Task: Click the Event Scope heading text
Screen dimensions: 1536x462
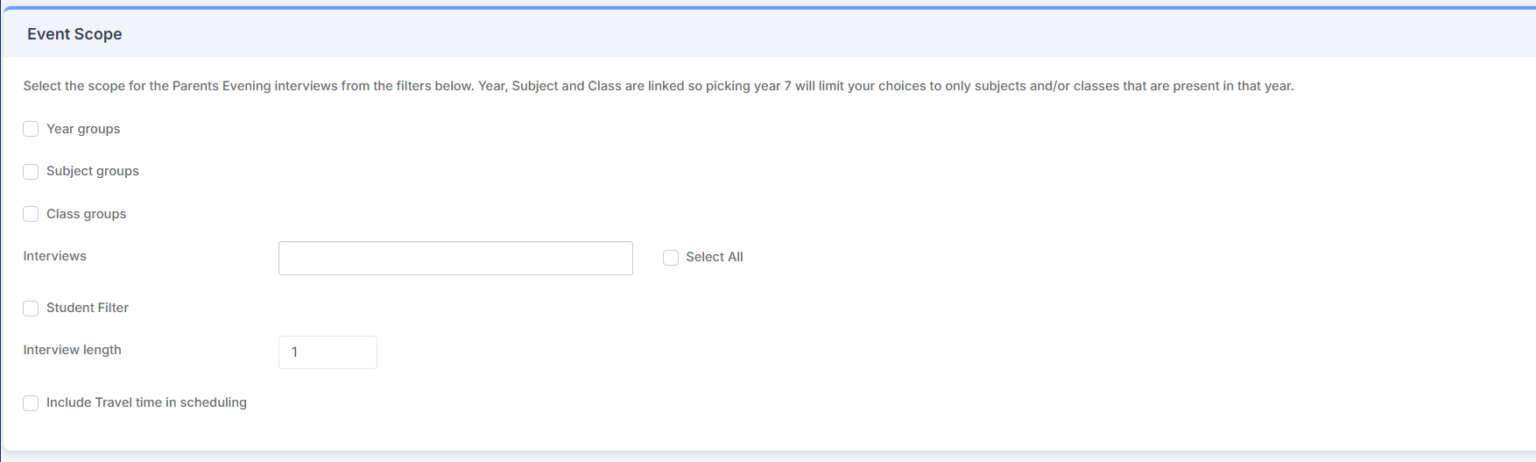Action: [x=74, y=34]
